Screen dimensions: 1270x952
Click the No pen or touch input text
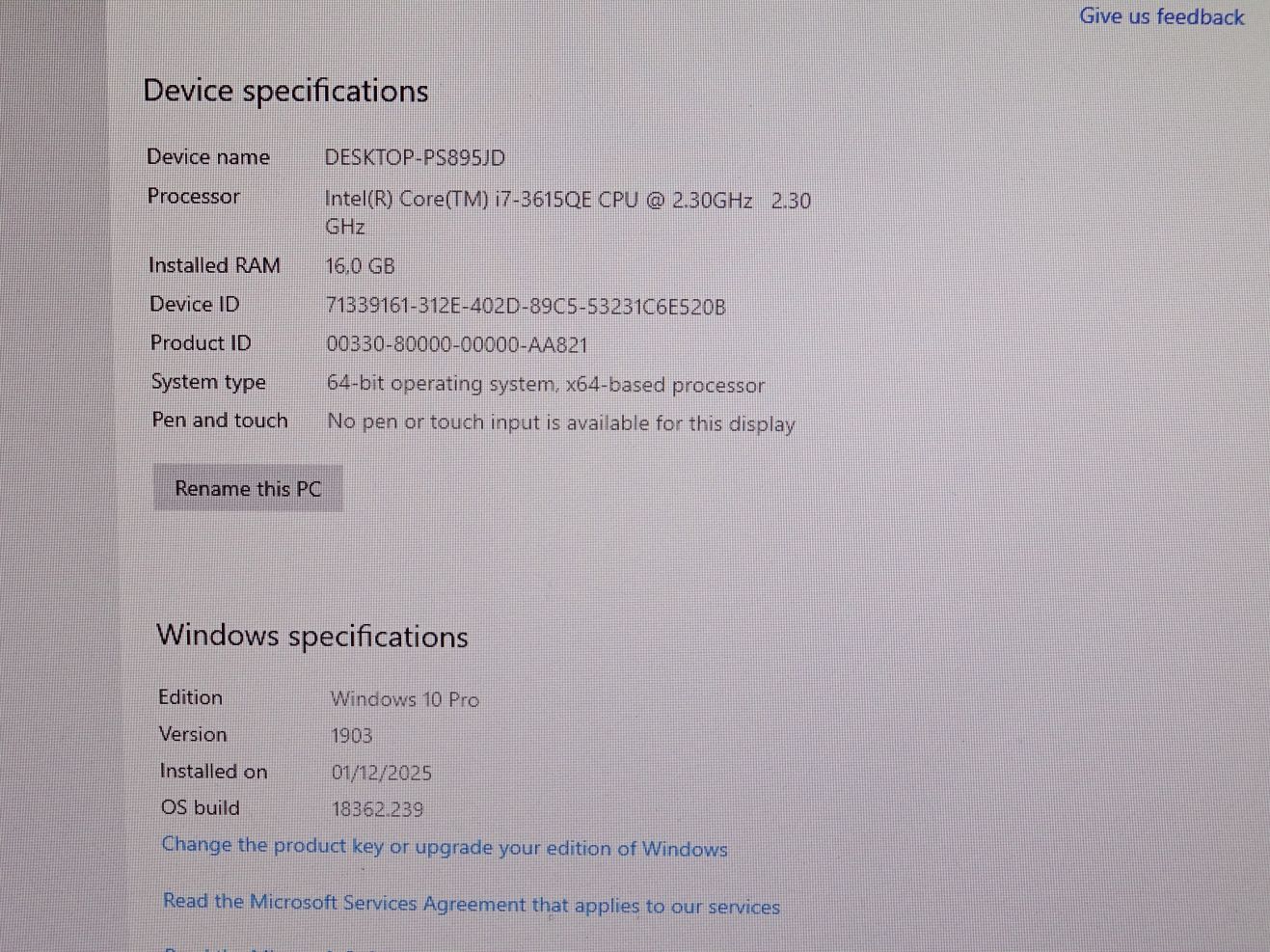tap(560, 423)
